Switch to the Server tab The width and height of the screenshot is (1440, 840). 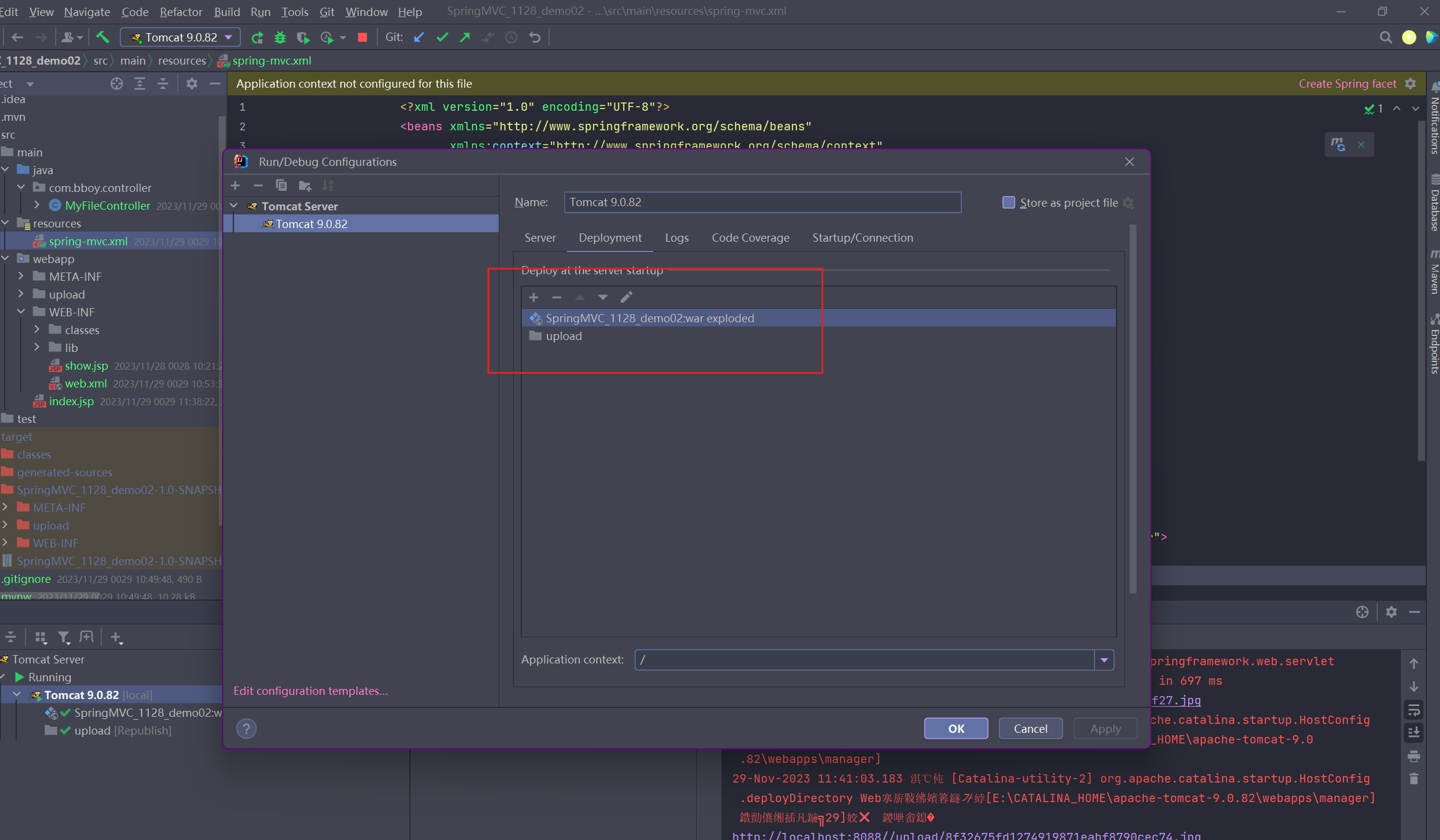click(x=540, y=238)
